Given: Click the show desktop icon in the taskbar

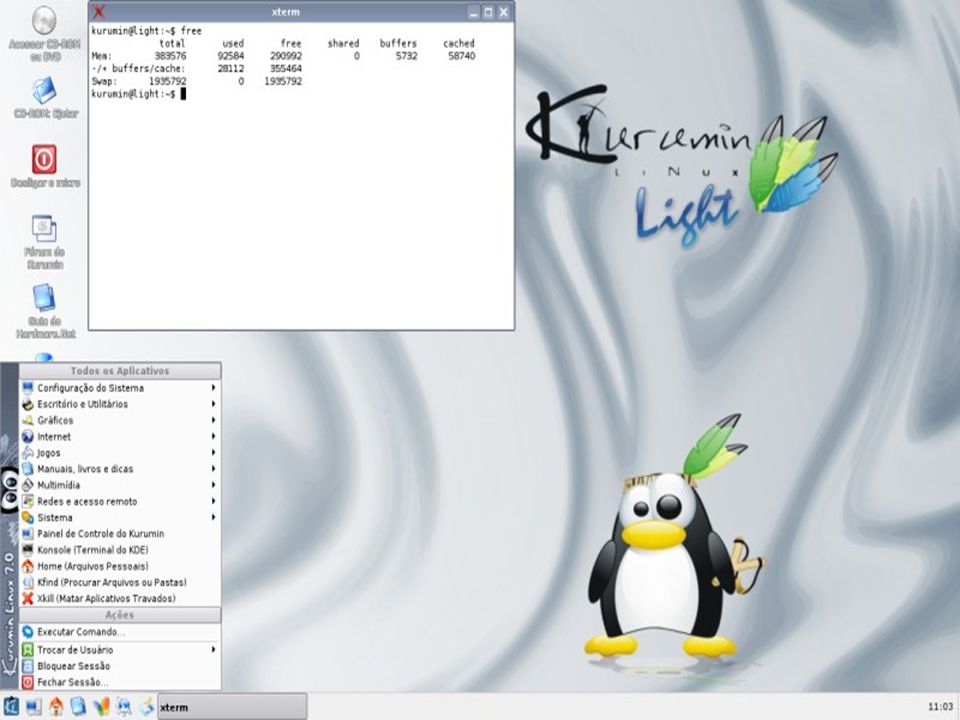Looking at the screenshot, I should click(34, 707).
